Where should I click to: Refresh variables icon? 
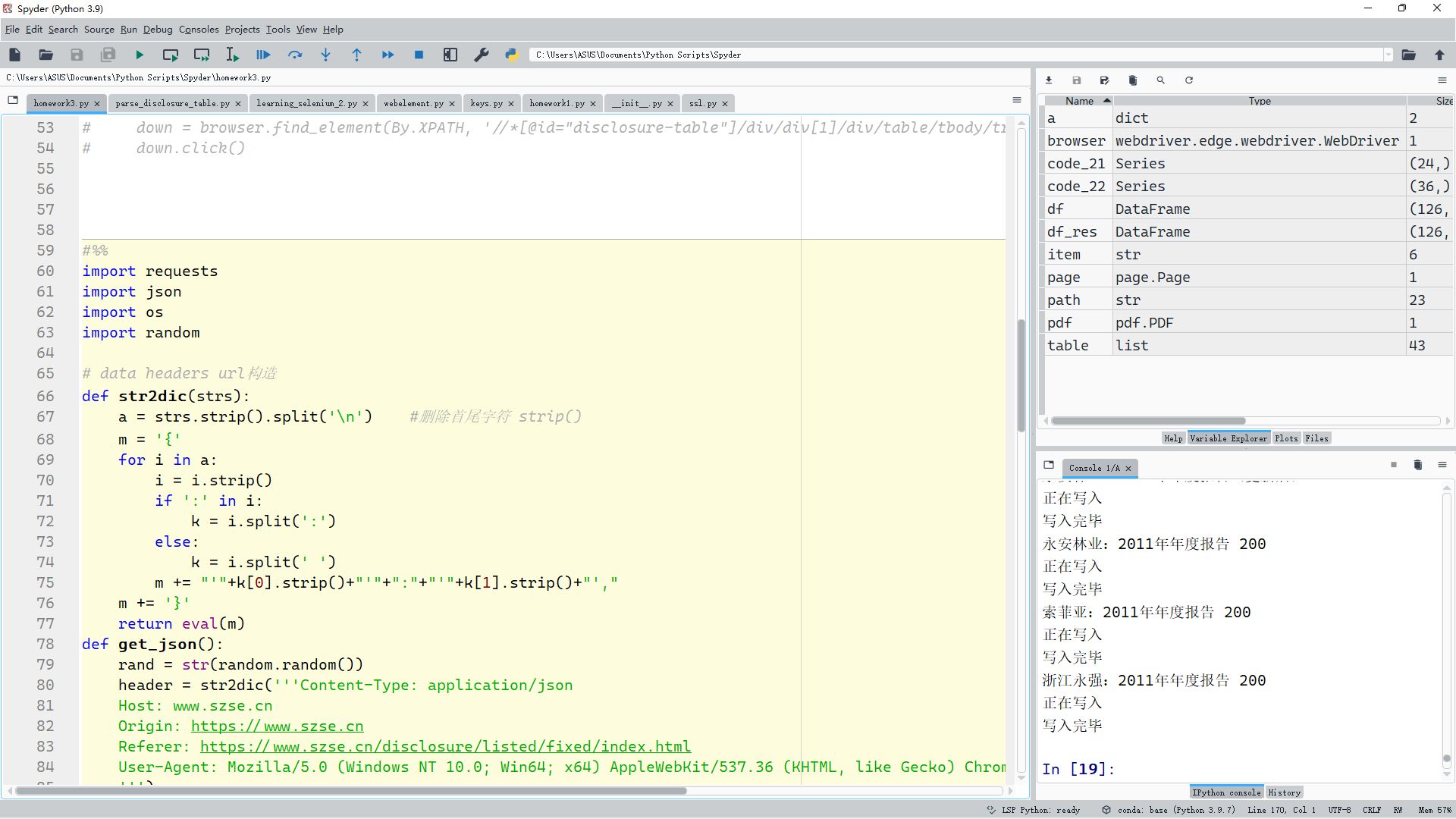pyautogui.click(x=1189, y=80)
